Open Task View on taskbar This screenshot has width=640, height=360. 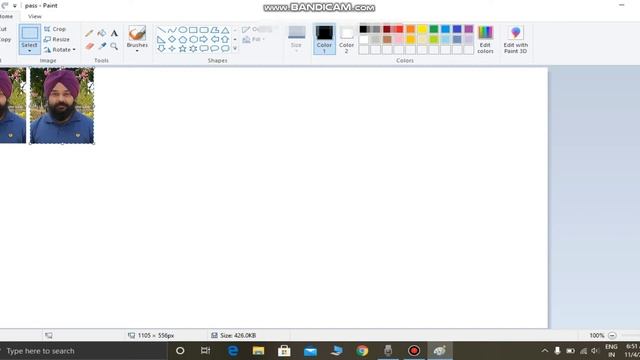(205, 351)
